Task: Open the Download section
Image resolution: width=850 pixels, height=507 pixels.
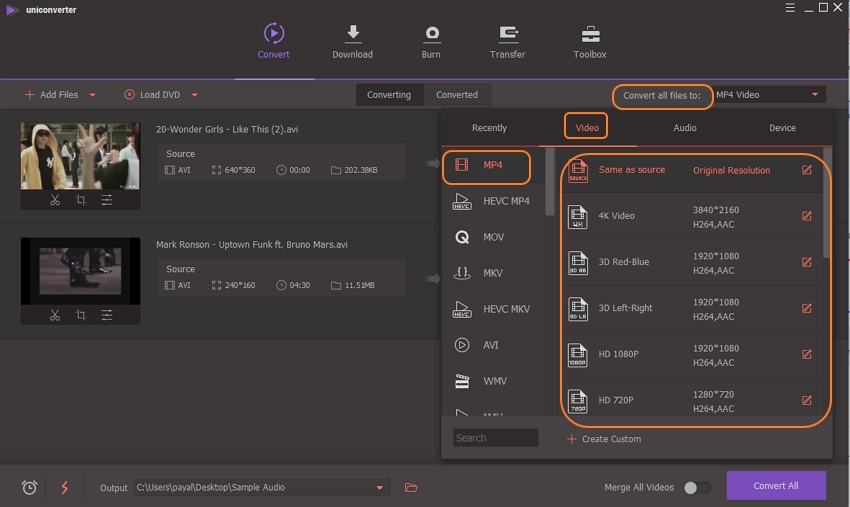Action: [x=352, y=41]
